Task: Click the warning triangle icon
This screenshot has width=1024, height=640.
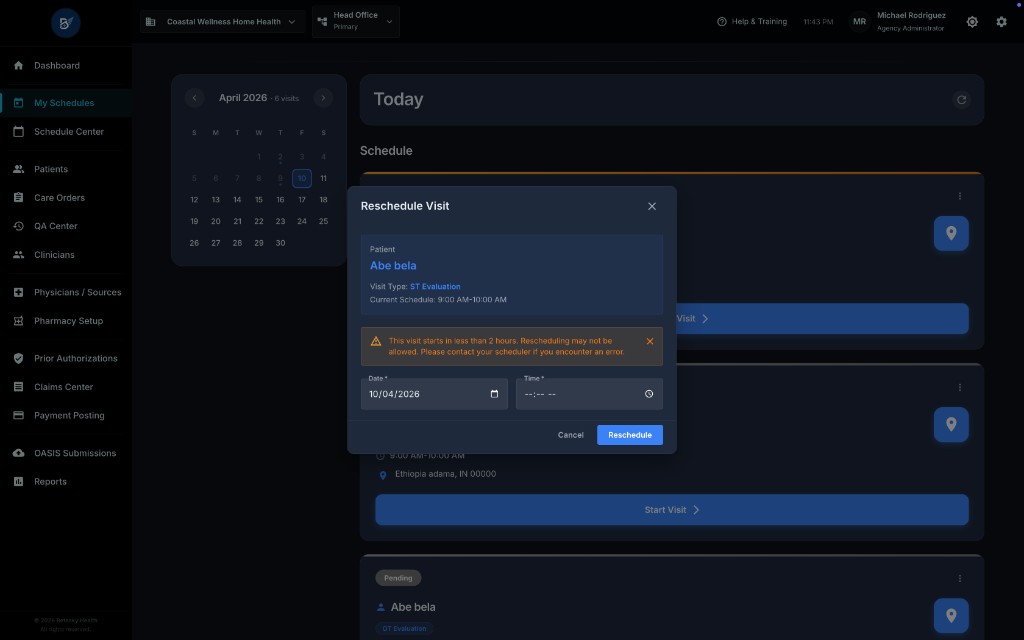Action: tap(376, 341)
